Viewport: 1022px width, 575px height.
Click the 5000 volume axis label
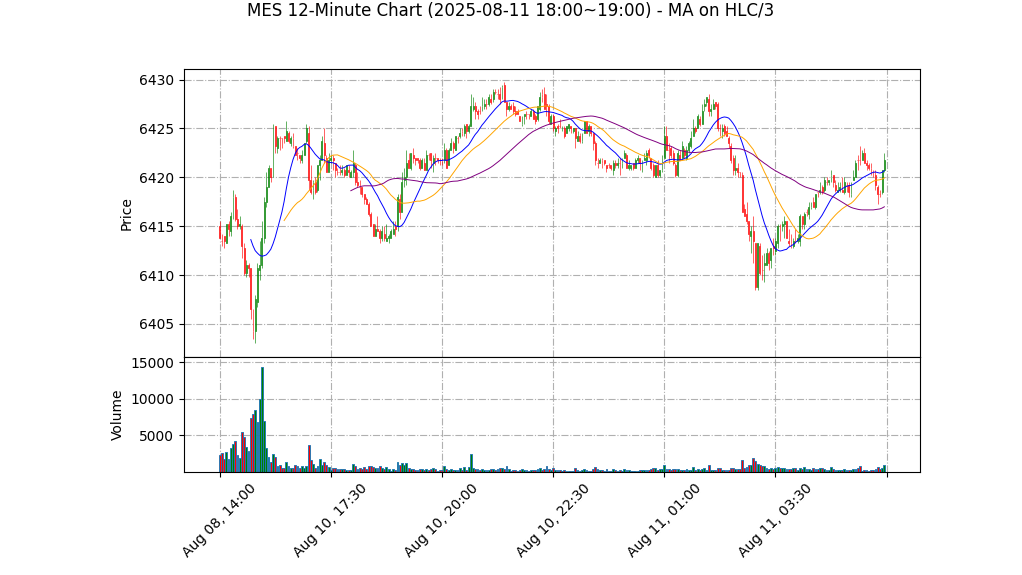click(156, 436)
